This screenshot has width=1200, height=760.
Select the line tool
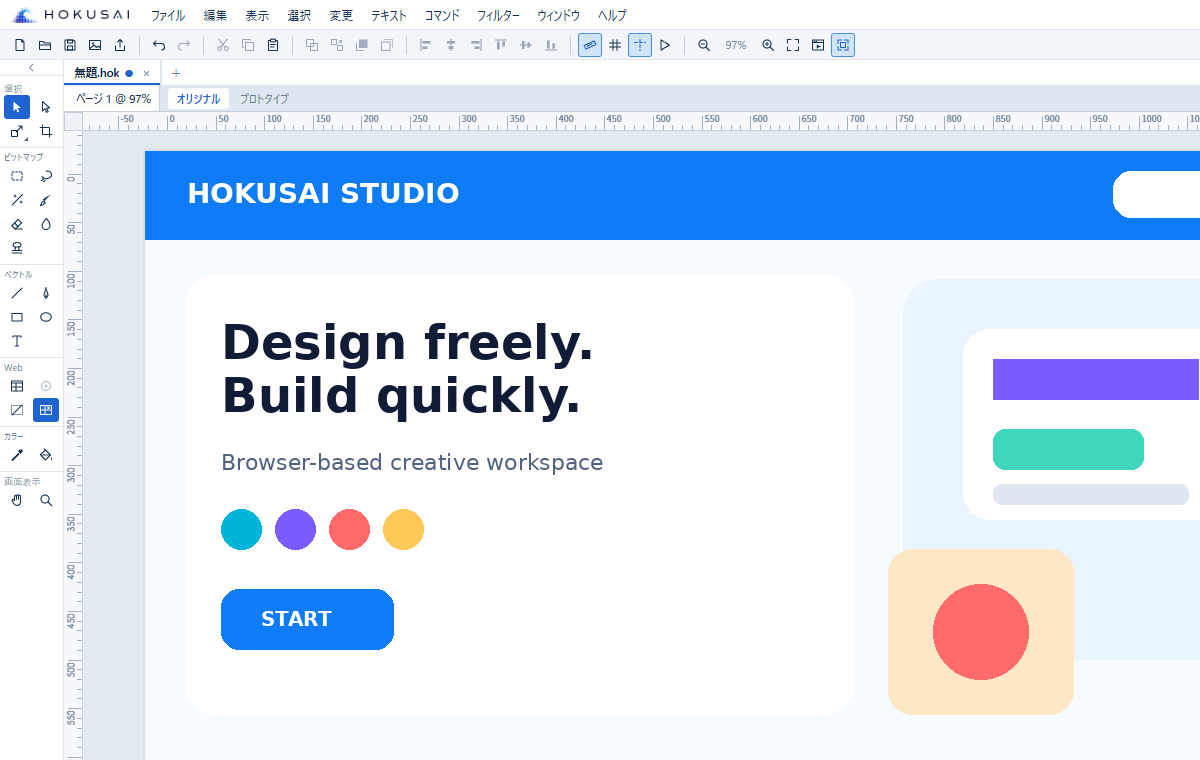click(17, 293)
